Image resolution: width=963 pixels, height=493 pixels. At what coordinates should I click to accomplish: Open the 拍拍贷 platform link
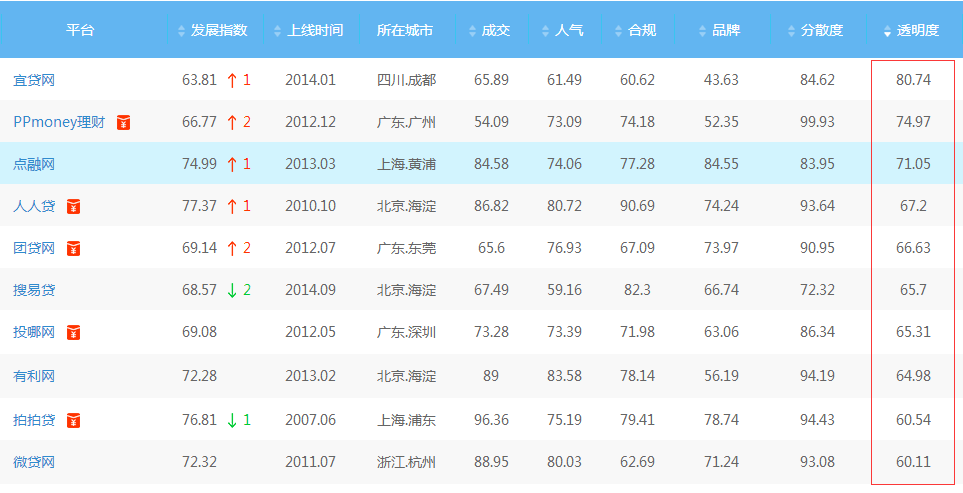(34, 420)
